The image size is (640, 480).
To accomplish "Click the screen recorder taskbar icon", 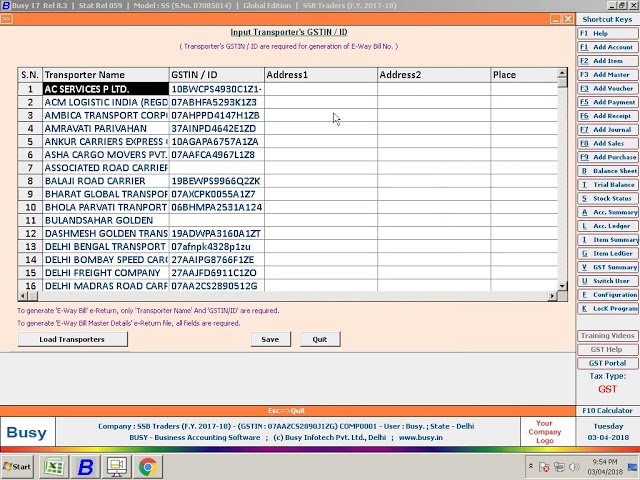I will pyautogui.click(x=116, y=466).
